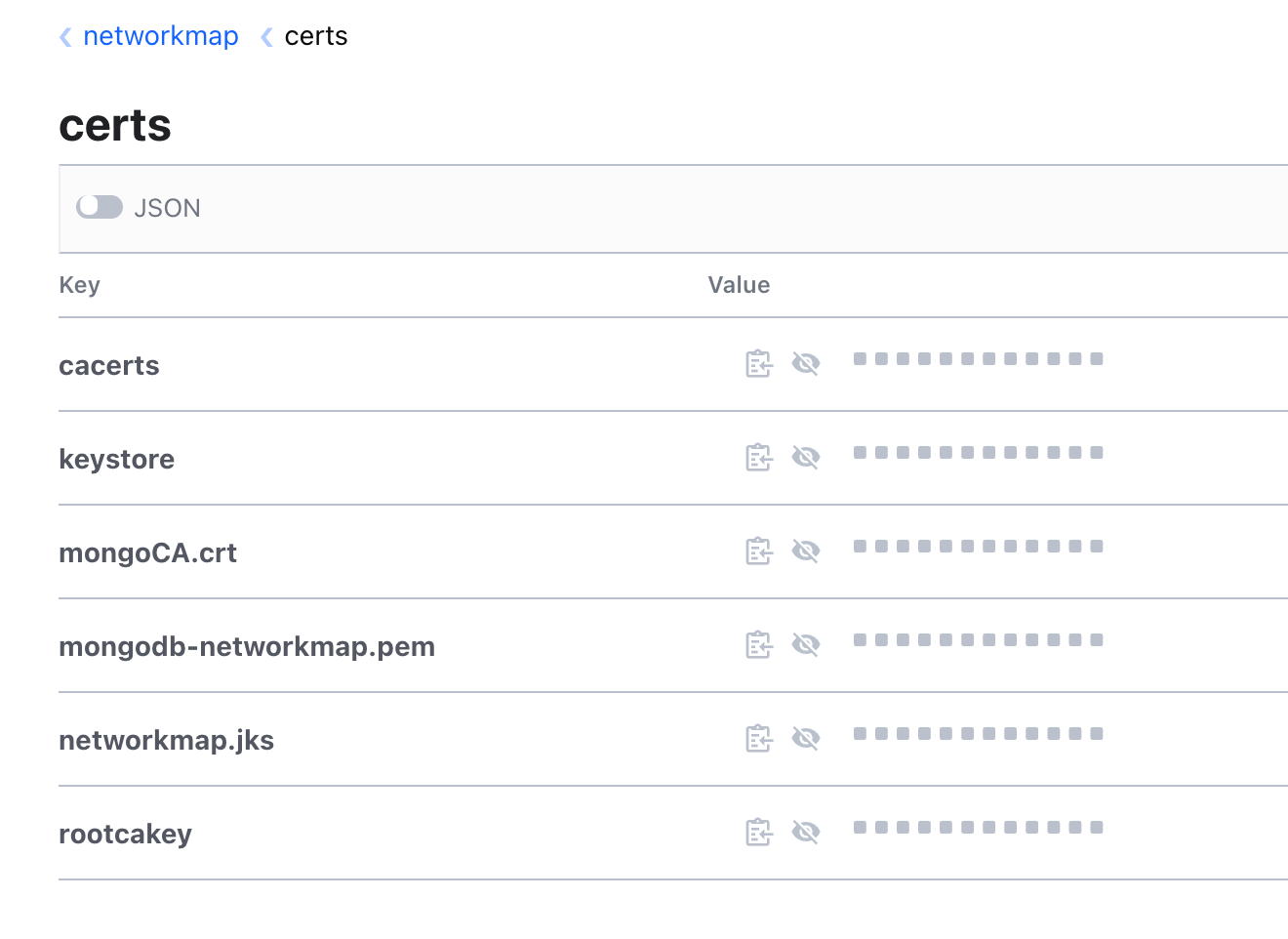Select the masked dots of rootcakey
This screenshot has width=1288, height=939.
click(979, 828)
